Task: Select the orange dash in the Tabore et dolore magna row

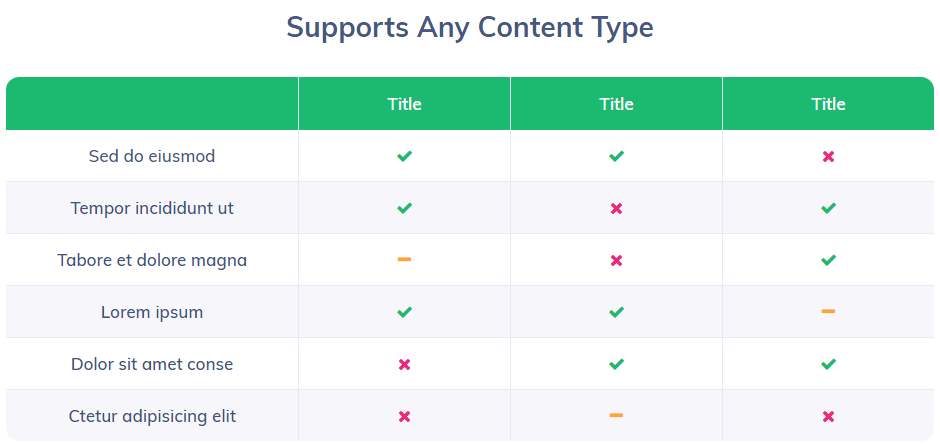Action: (x=404, y=259)
